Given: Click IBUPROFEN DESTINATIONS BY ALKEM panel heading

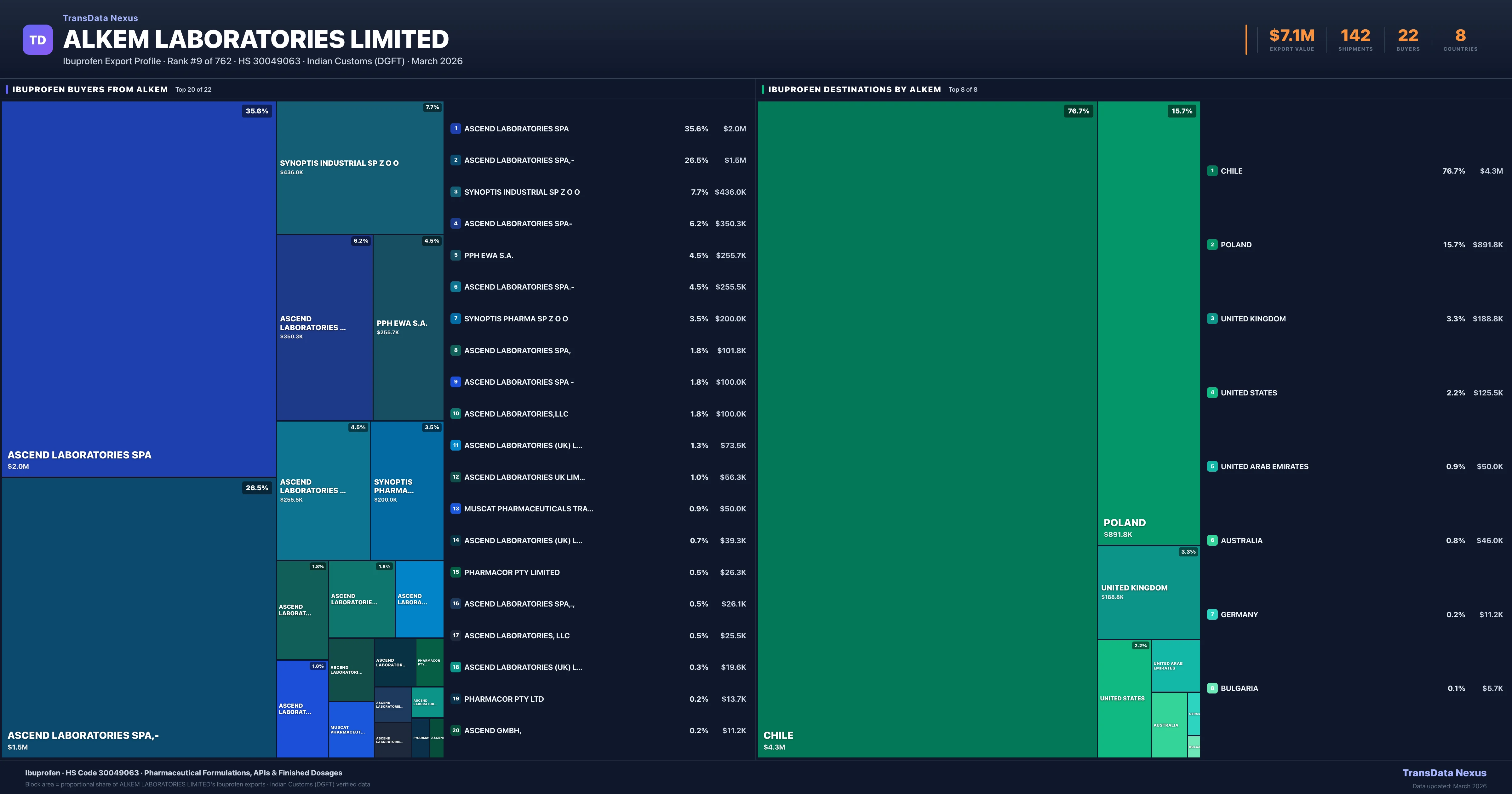Looking at the screenshot, I should 854,89.
